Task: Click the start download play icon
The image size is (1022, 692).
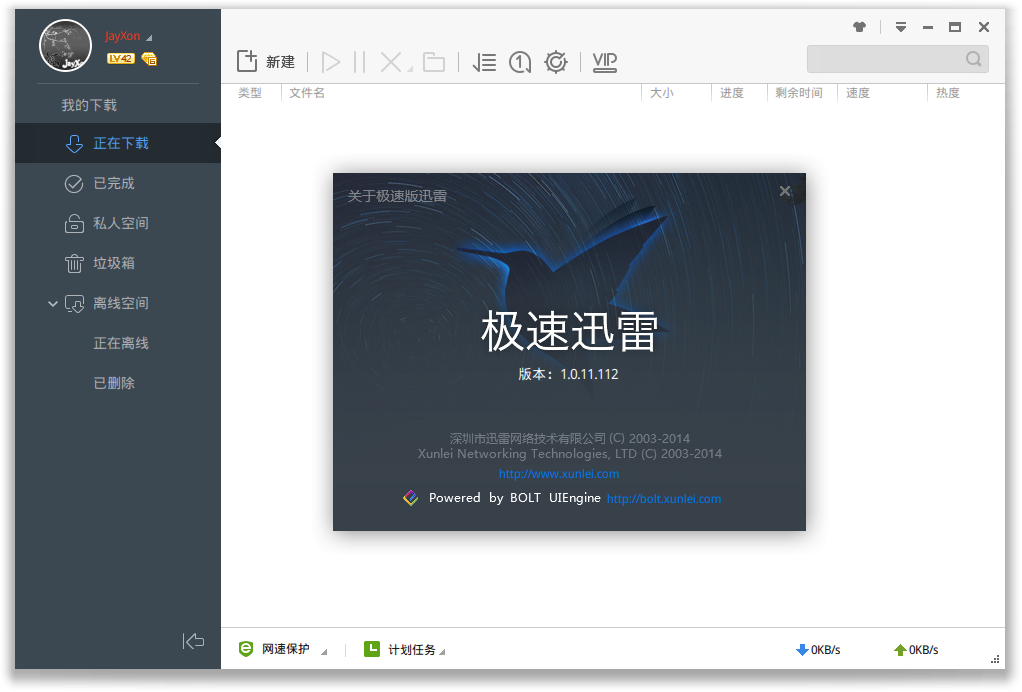Action: pos(331,62)
